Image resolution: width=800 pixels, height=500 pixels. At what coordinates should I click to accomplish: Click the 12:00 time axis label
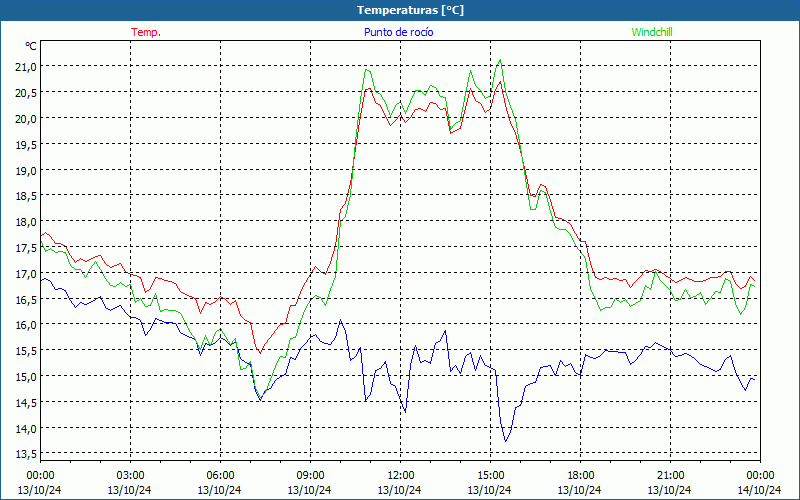point(401,476)
